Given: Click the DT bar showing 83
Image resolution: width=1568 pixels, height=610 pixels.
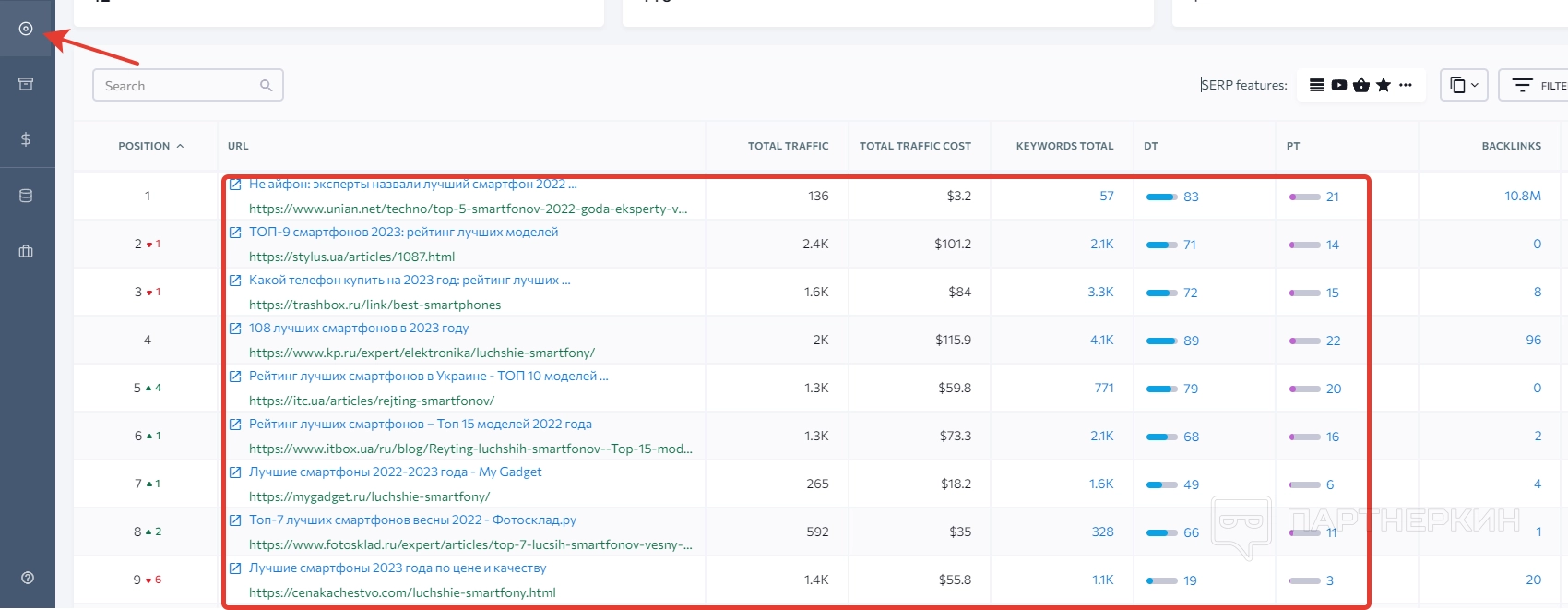Looking at the screenshot, I should point(1162,197).
